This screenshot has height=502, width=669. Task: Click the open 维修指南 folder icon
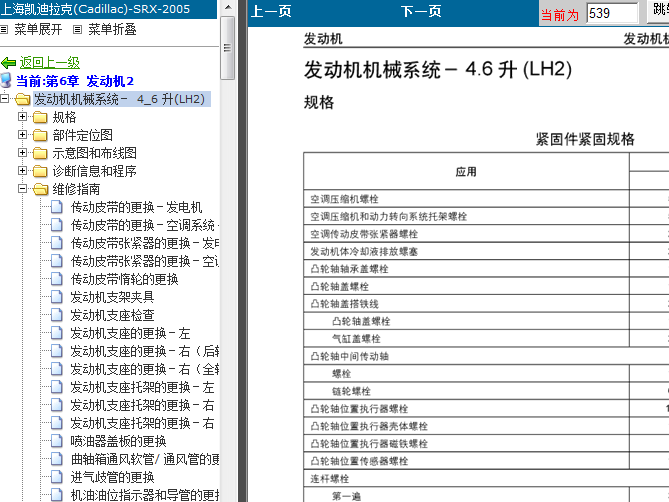click(41, 189)
